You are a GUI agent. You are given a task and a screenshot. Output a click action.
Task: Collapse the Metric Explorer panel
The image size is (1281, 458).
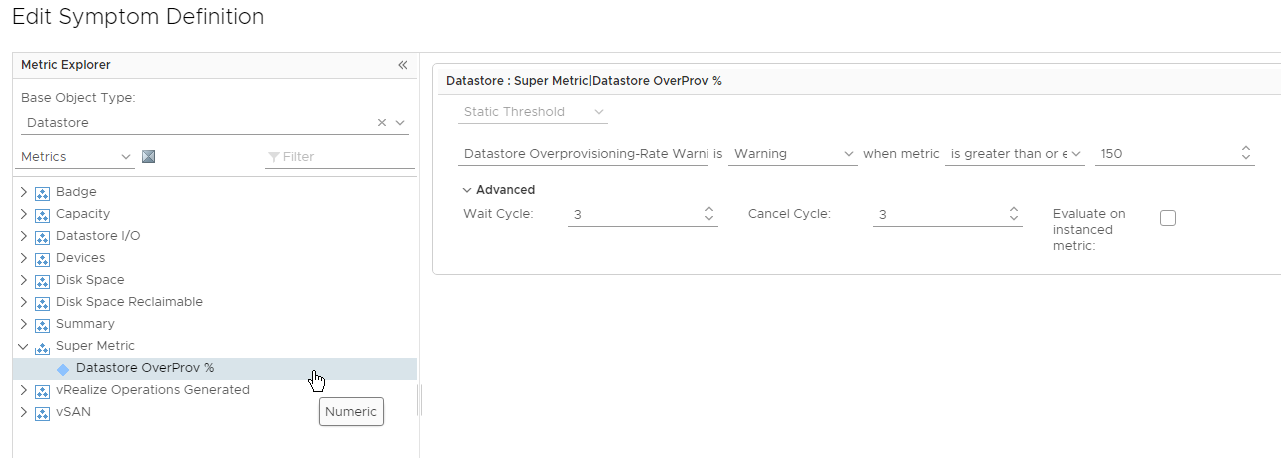pos(402,65)
